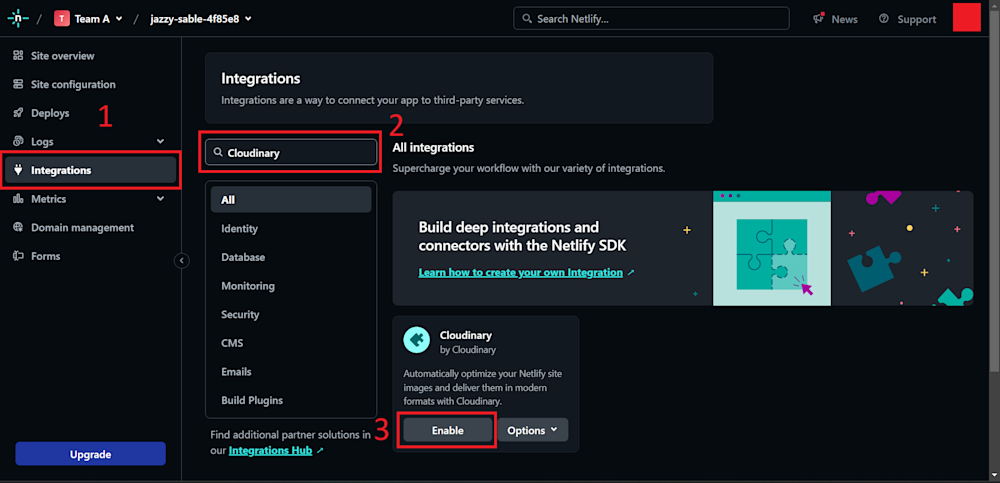Click the Deploys rocket icon
Image resolution: width=1000 pixels, height=483 pixels.
18,113
